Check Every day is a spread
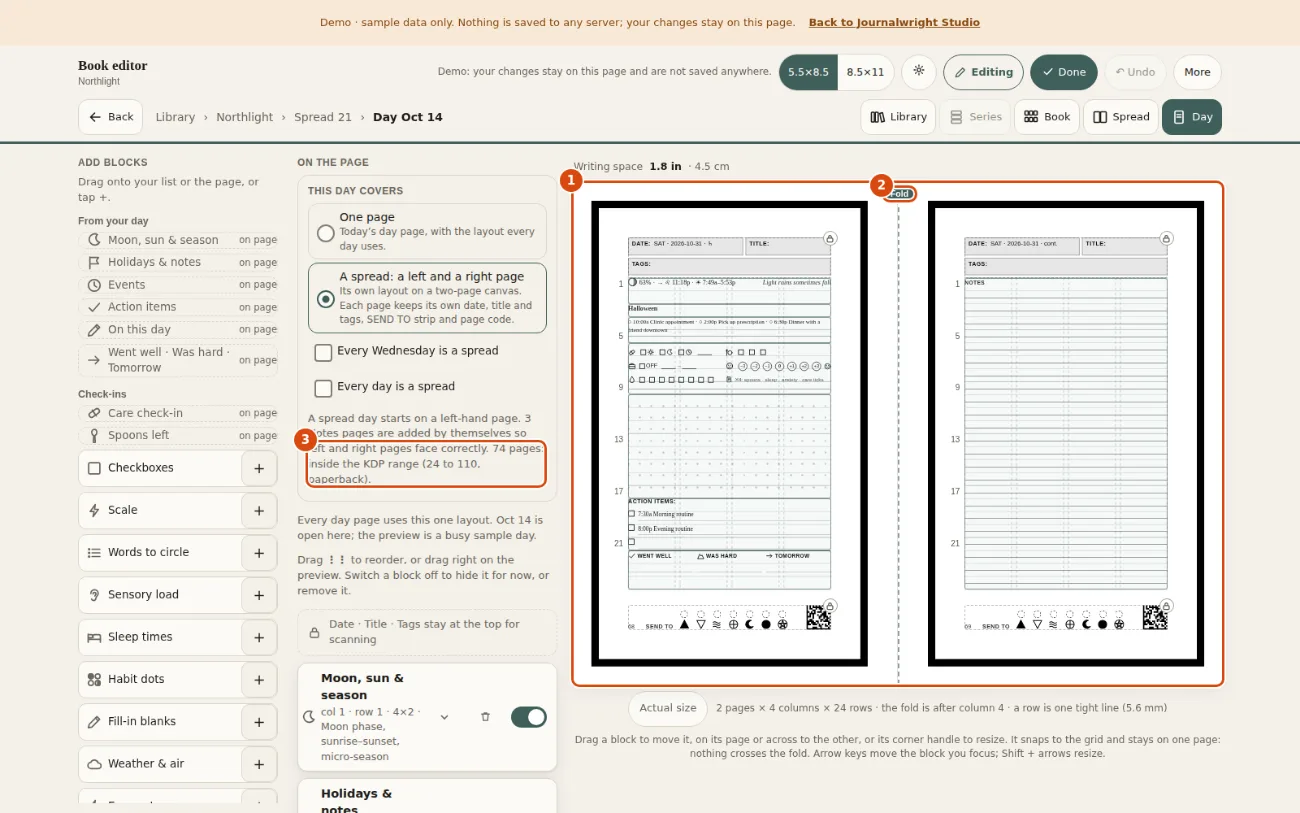 point(323,388)
